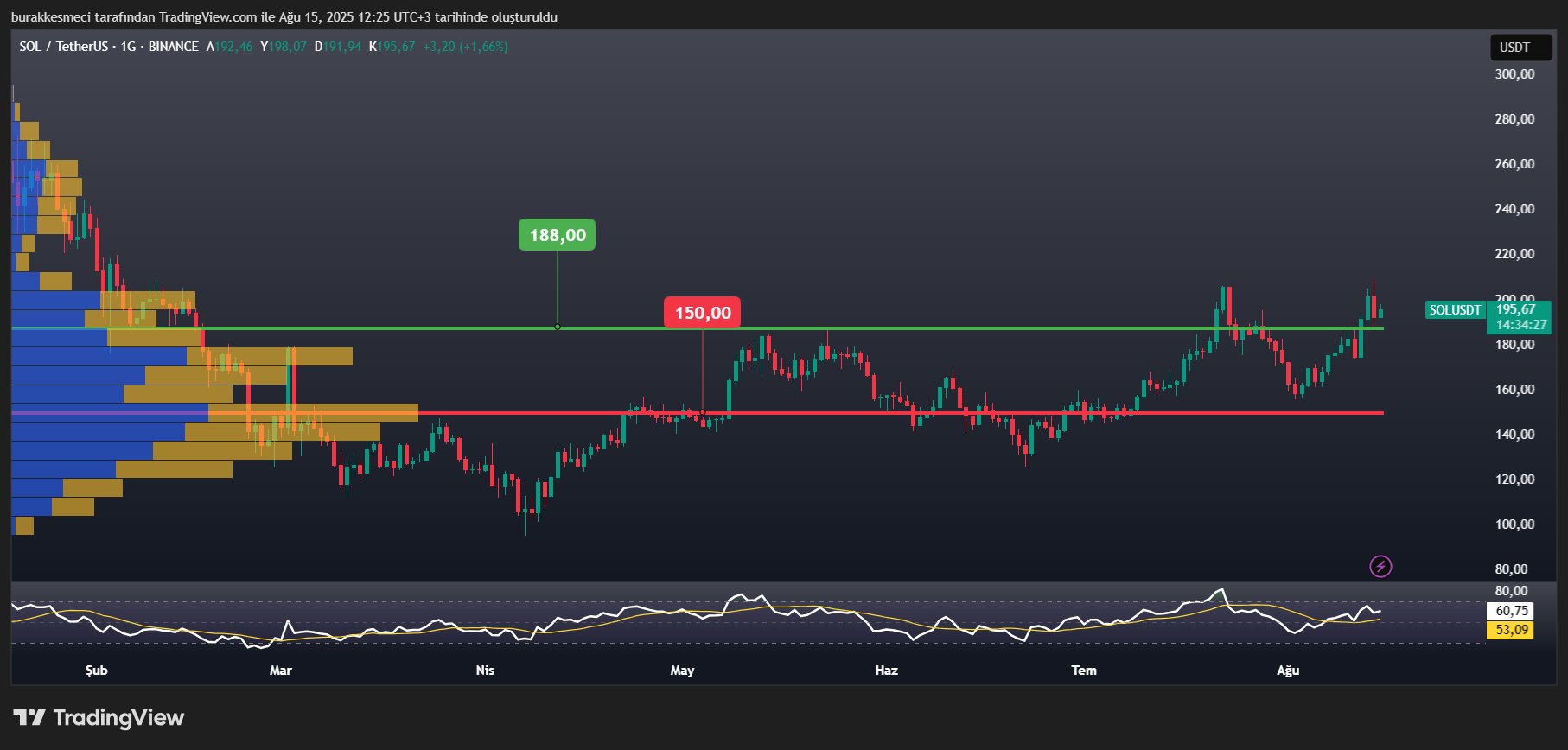Click the 300,00 level on price axis
This screenshot has width=1568, height=750.
pyautogui.click(x=1514, y=74)
